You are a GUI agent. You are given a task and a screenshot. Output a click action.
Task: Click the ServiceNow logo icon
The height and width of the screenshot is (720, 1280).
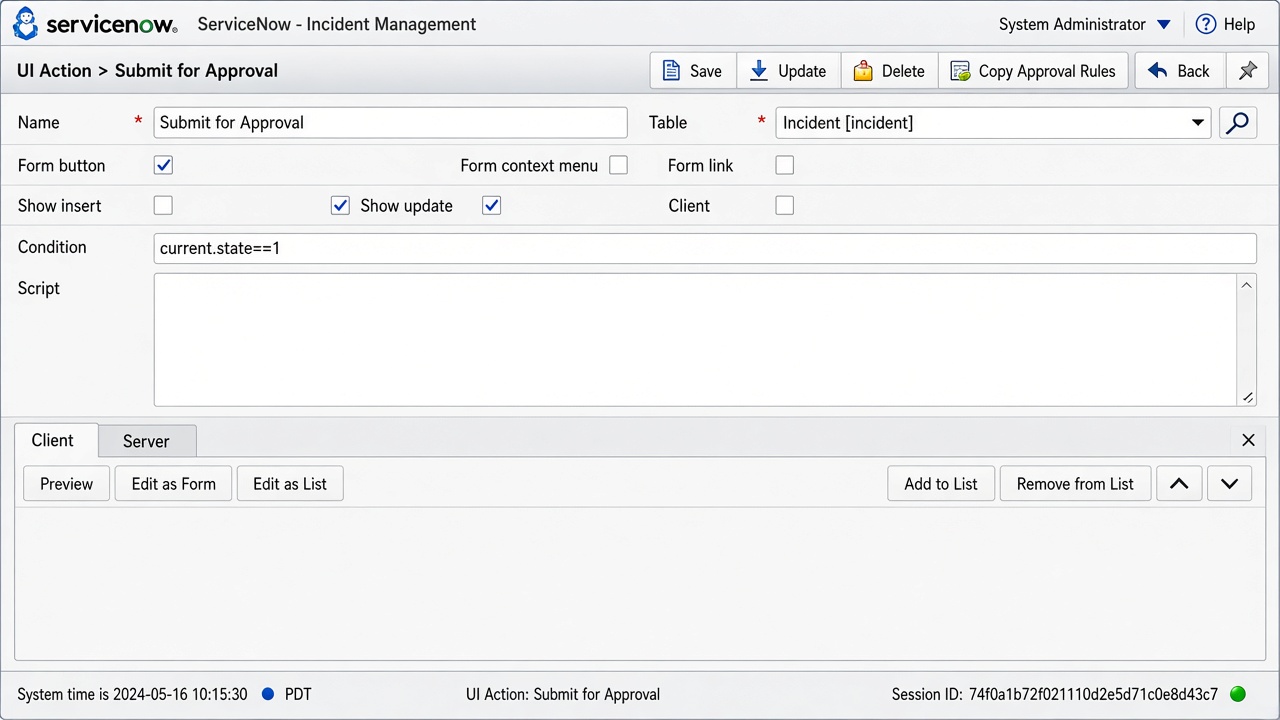[x=25, y=24]
